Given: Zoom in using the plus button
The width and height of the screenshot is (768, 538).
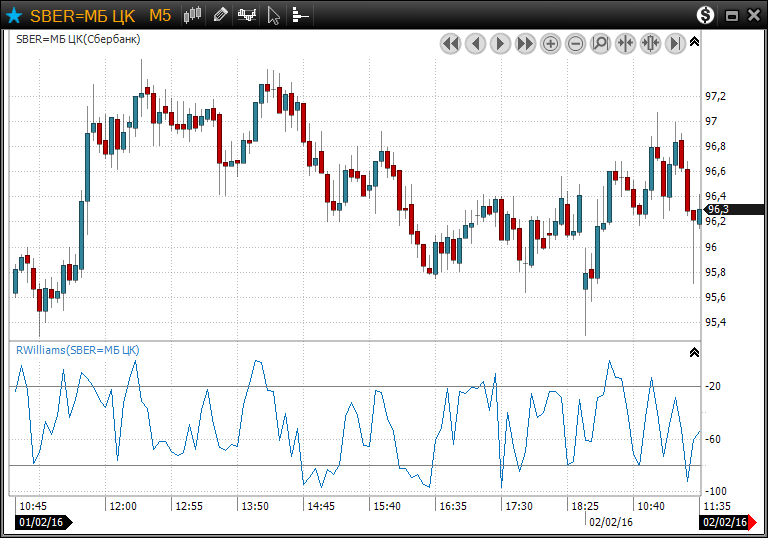Looking at the screenshot, I should pos(550,44).
